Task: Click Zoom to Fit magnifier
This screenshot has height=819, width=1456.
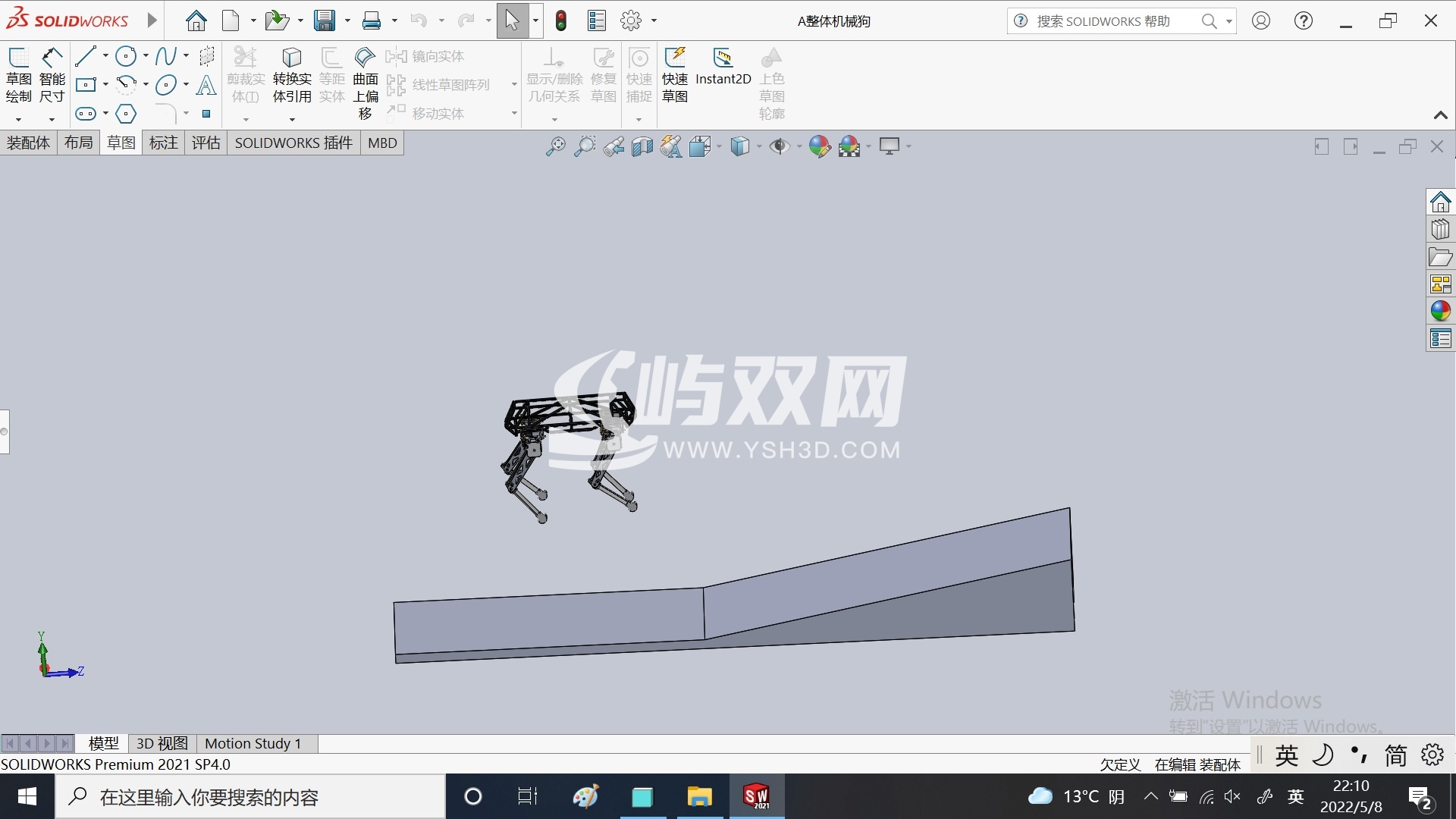Action: (555, 146)
